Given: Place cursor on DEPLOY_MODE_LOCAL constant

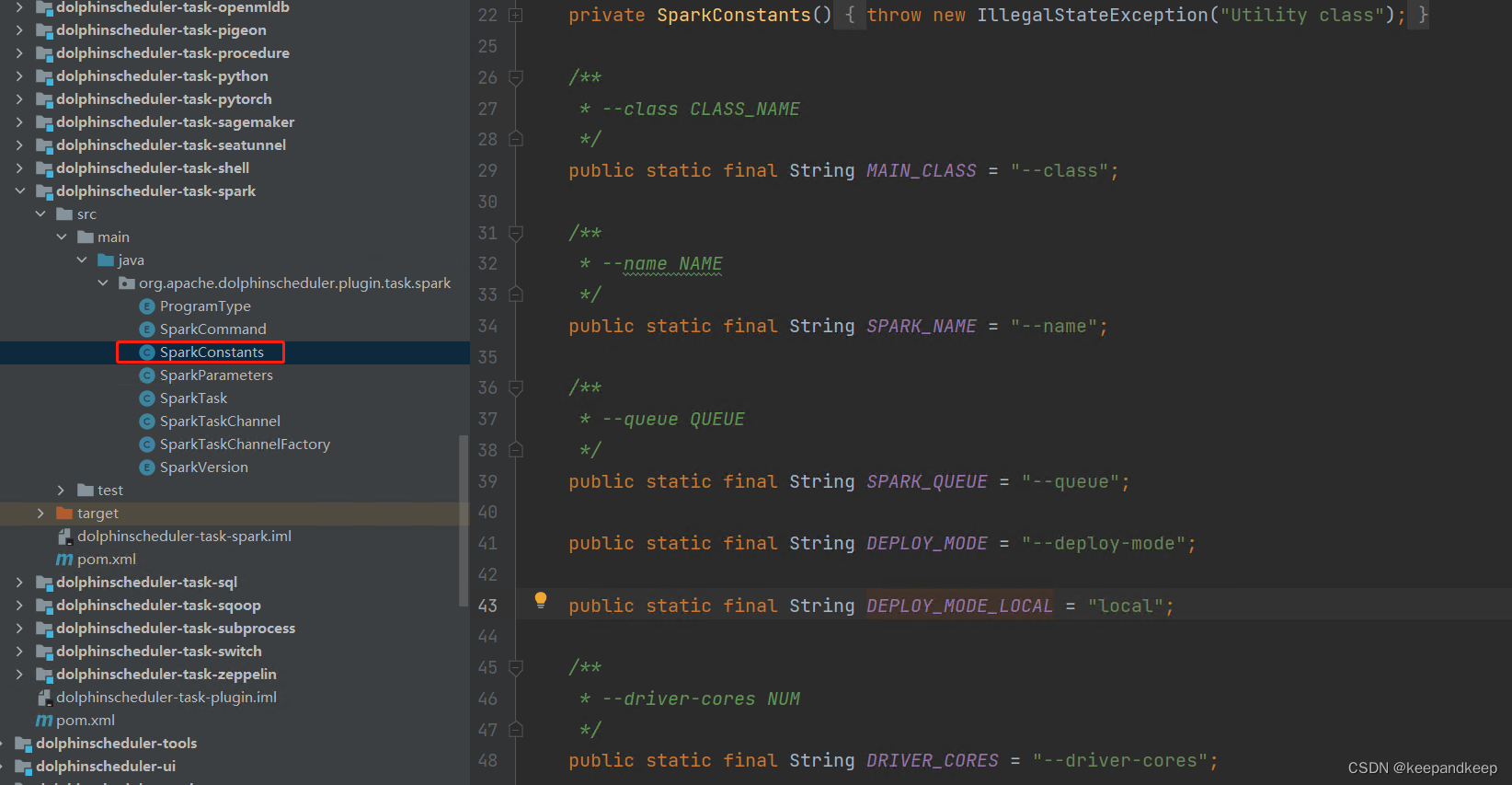Looking at the screenshot, I should tap(959, 606).
